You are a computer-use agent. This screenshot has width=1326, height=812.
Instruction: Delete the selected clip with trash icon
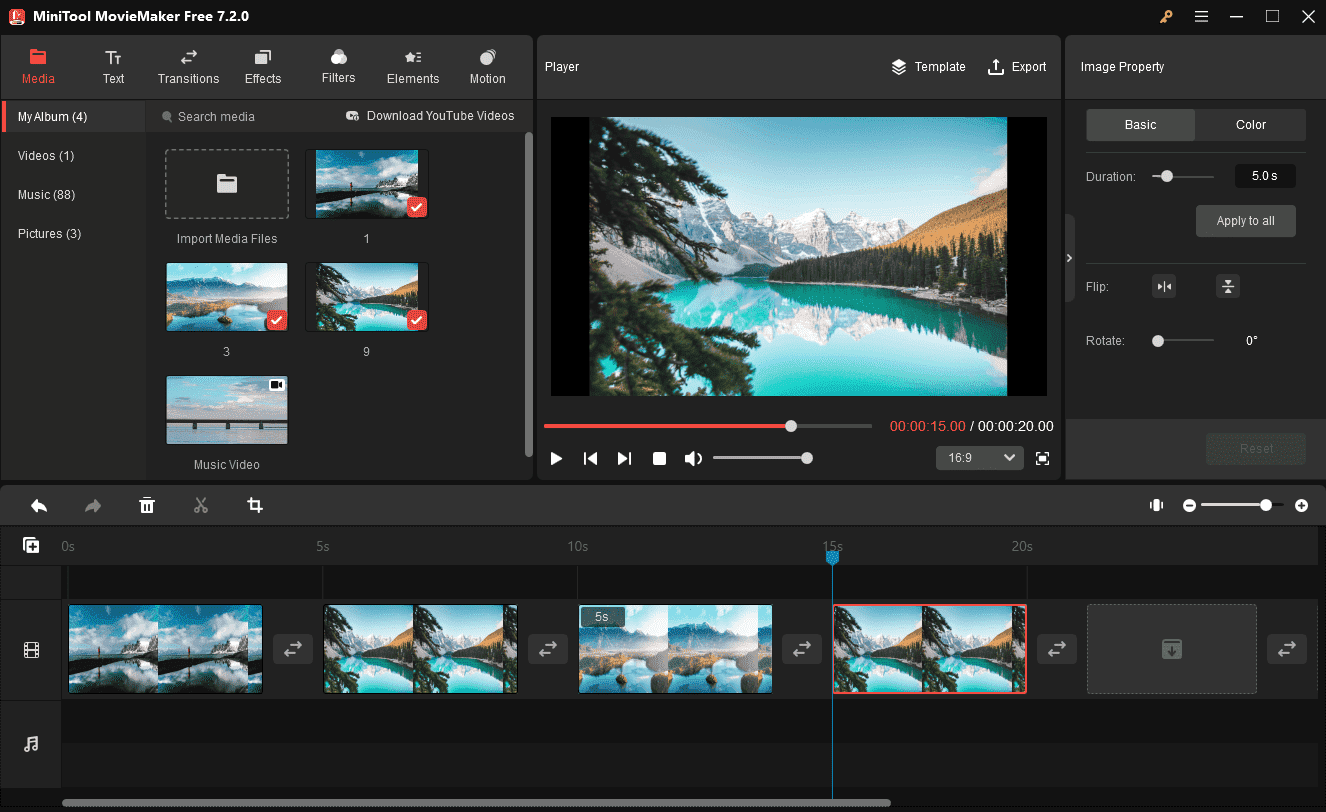pyautogui.click(x=147, y=506)
